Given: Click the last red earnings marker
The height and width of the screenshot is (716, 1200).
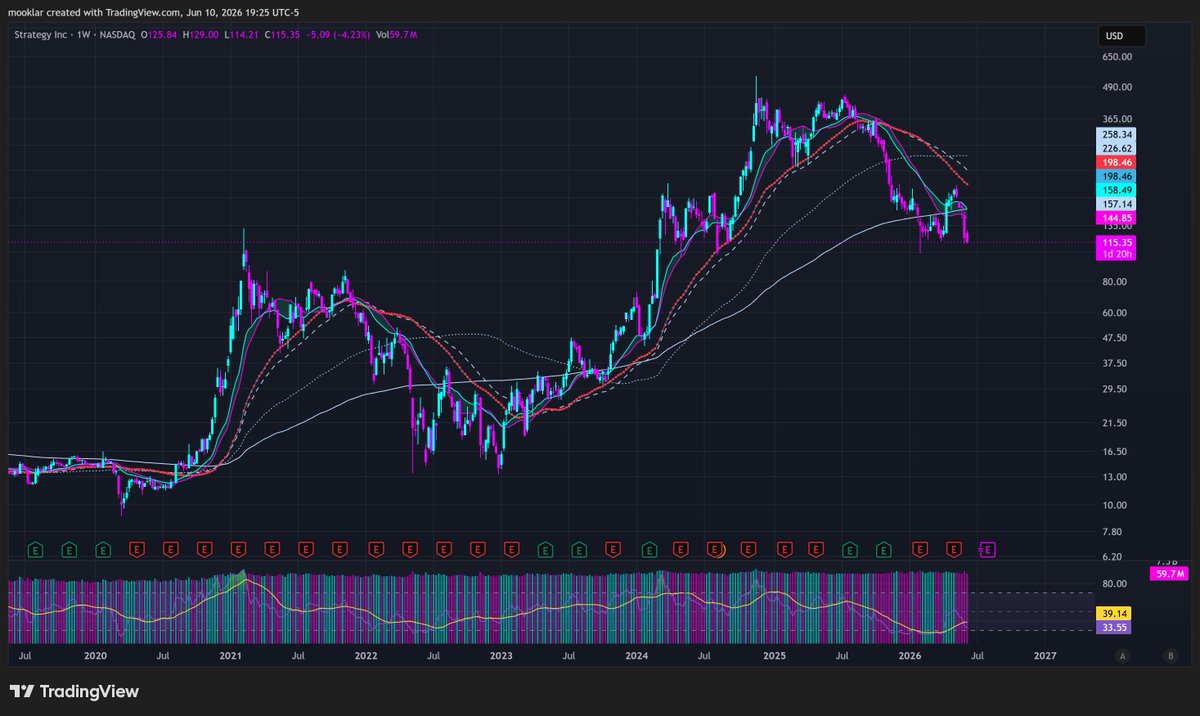Looking at the screenshot, I should 954,549.
